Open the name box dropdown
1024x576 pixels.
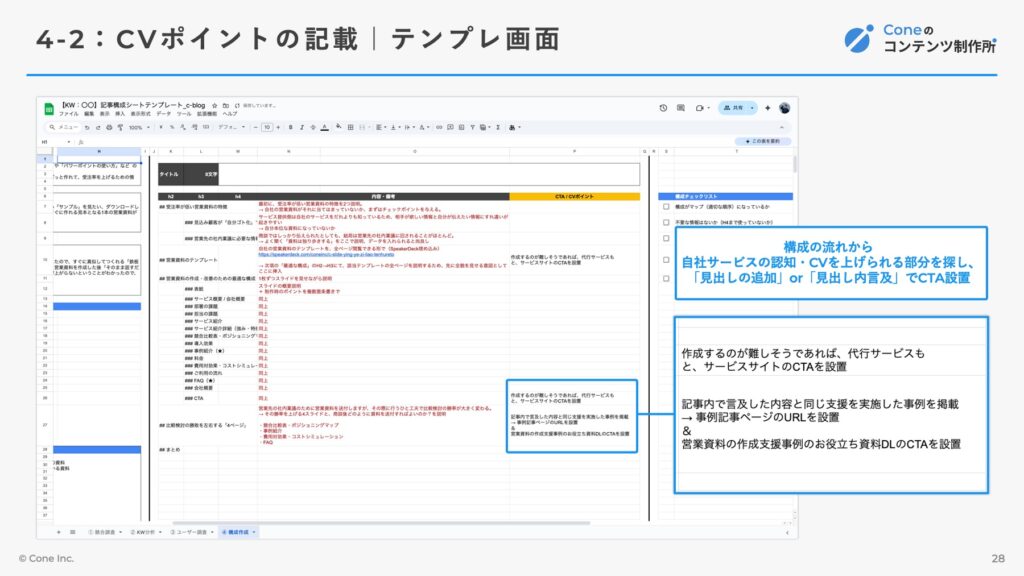click(69, 142)
